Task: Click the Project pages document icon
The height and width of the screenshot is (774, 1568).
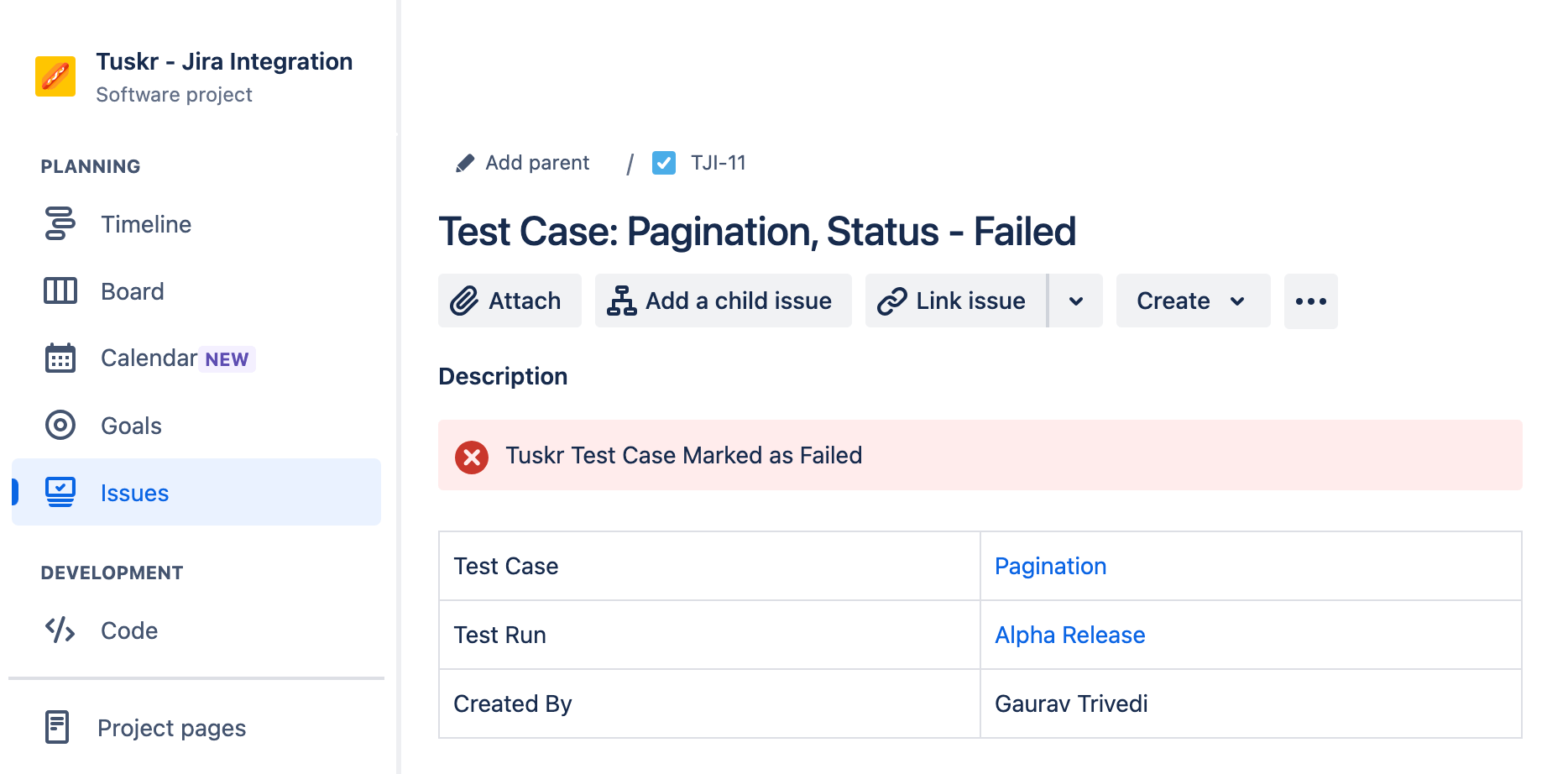Action: [57, 727]
